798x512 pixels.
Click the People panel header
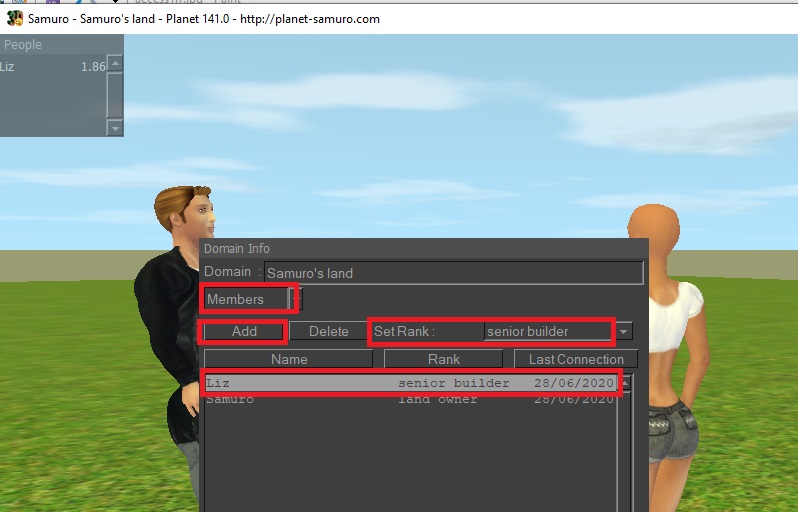[62, 44]
